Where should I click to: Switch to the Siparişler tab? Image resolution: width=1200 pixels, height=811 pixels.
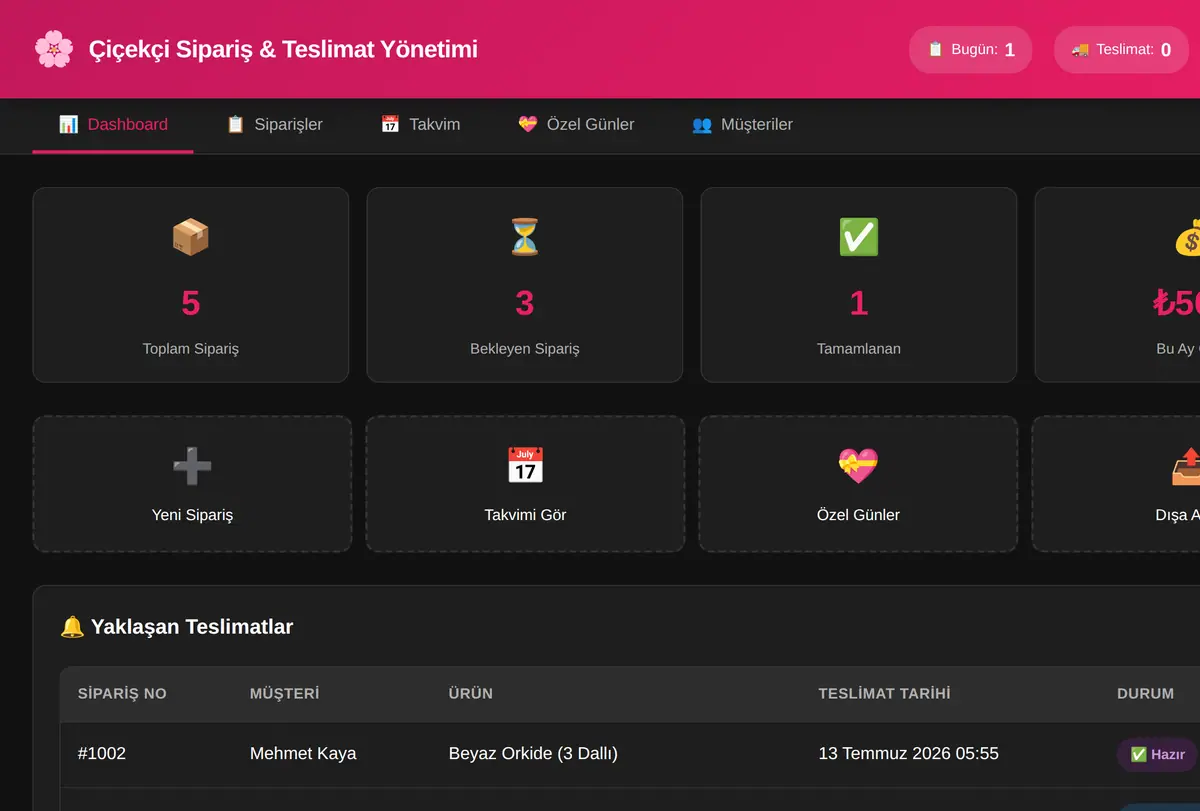tap(275, 125)
